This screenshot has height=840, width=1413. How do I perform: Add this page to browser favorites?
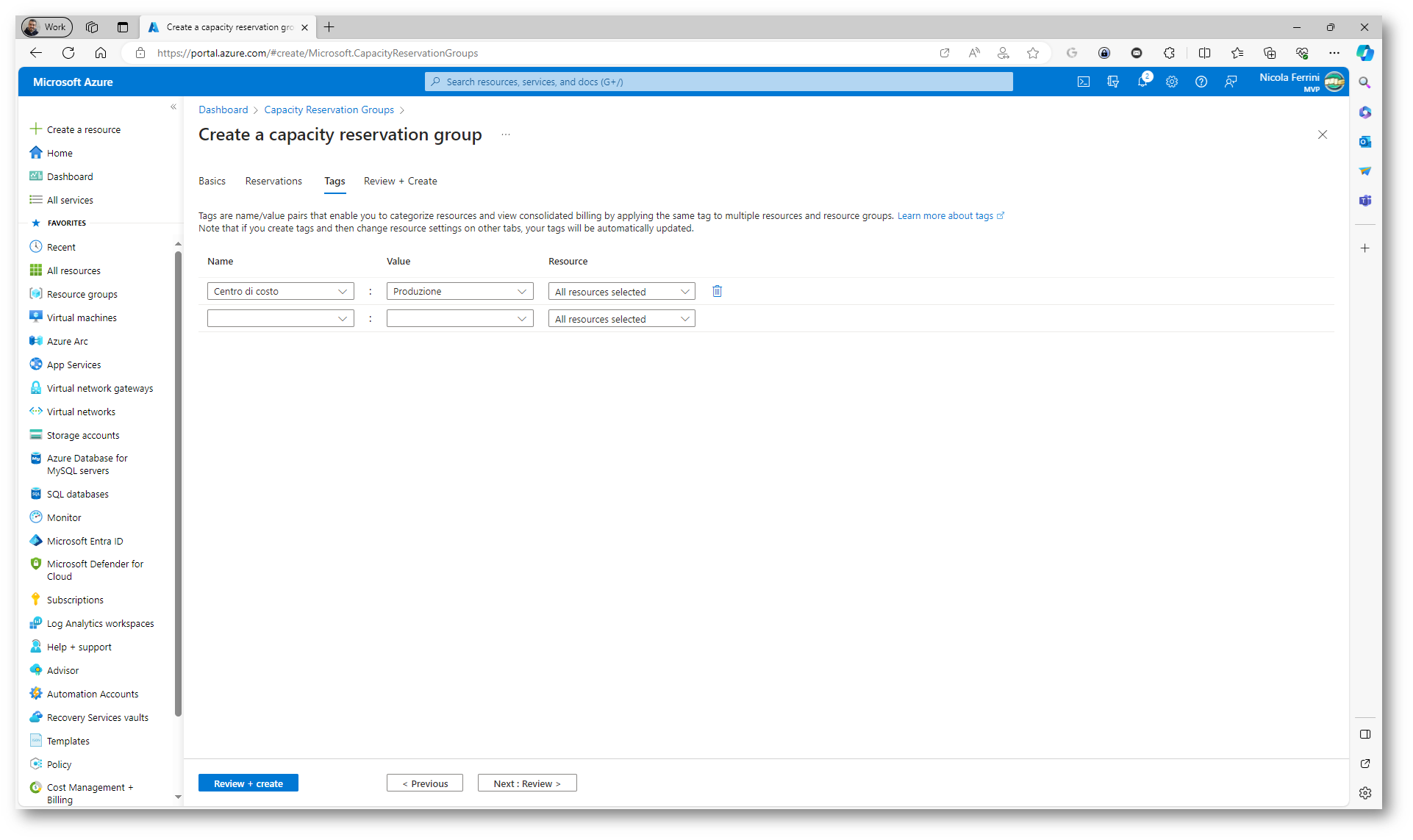1033,53
